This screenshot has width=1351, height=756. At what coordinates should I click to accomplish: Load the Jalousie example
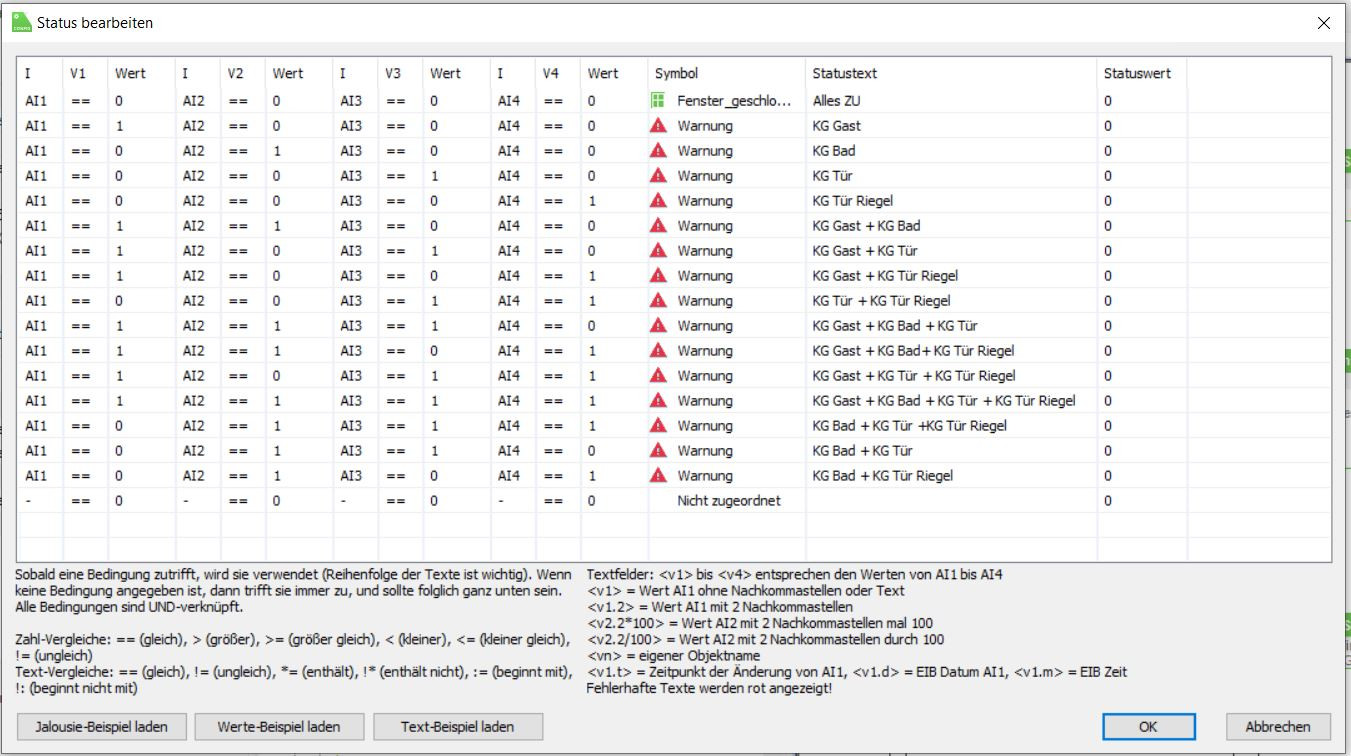point(101,727)
